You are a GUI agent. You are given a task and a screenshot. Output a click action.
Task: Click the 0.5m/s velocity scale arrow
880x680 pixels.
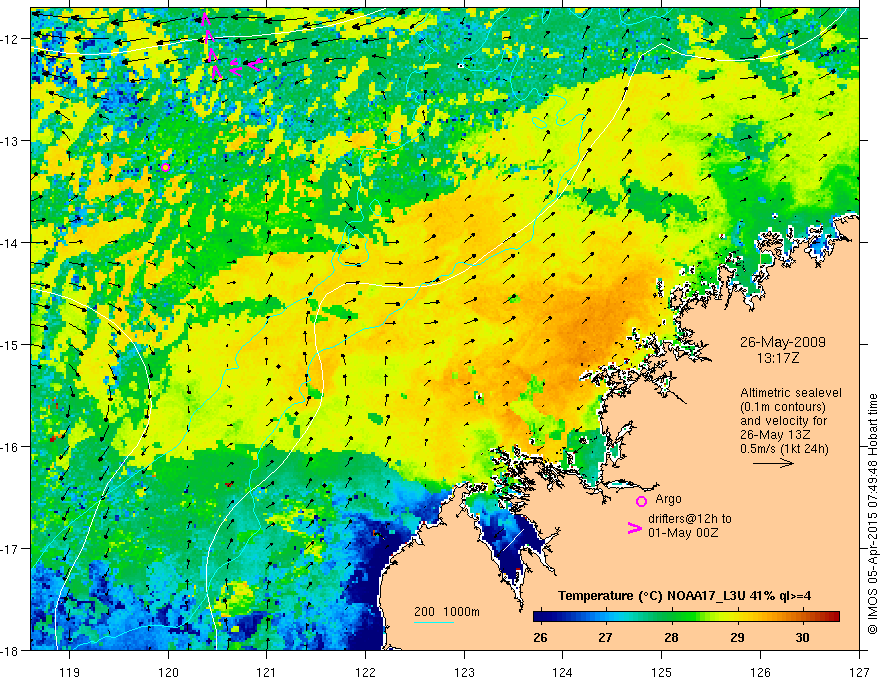coord(773,463)
